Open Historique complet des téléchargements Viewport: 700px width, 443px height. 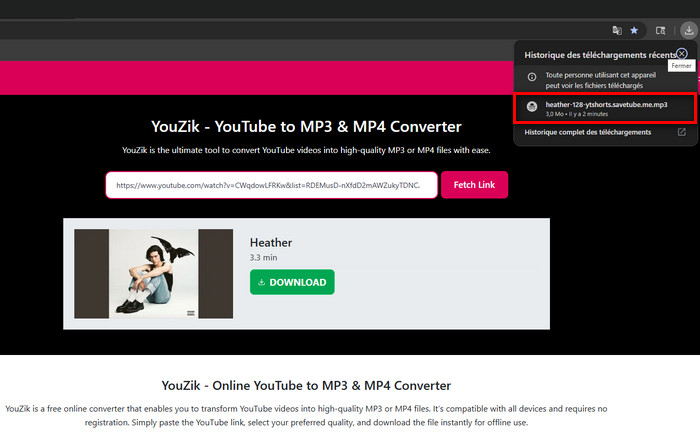[588, 132]
